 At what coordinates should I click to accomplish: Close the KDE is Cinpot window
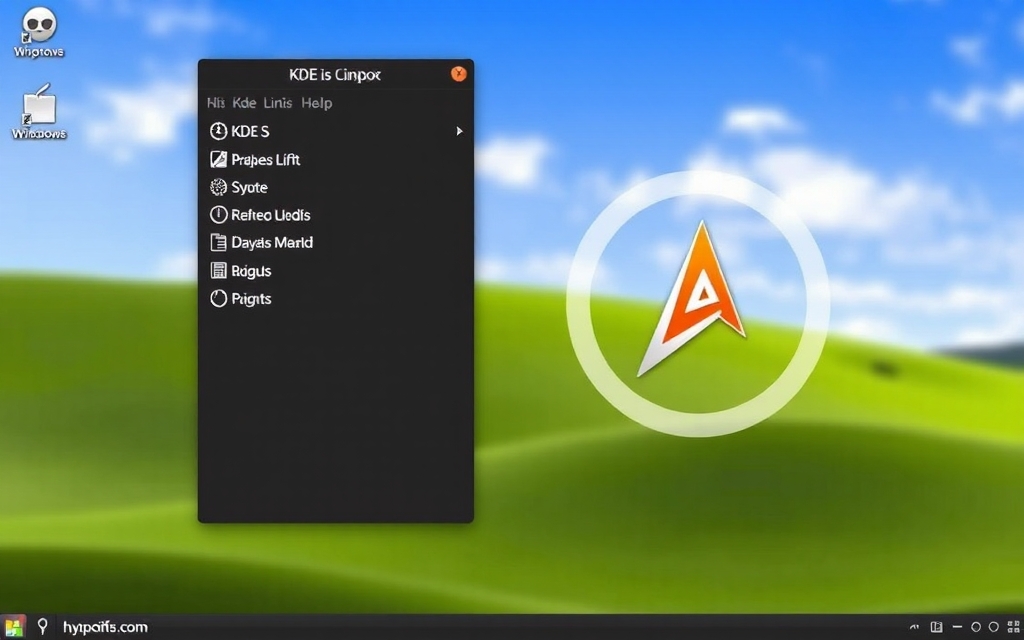coord(458,74)
